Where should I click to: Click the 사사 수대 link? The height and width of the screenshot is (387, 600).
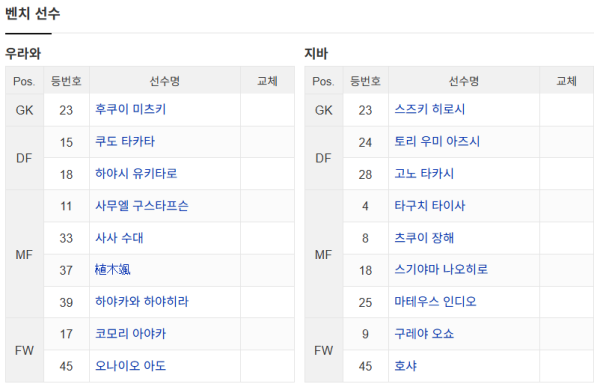pyautogui.click(x=119, y=238)
